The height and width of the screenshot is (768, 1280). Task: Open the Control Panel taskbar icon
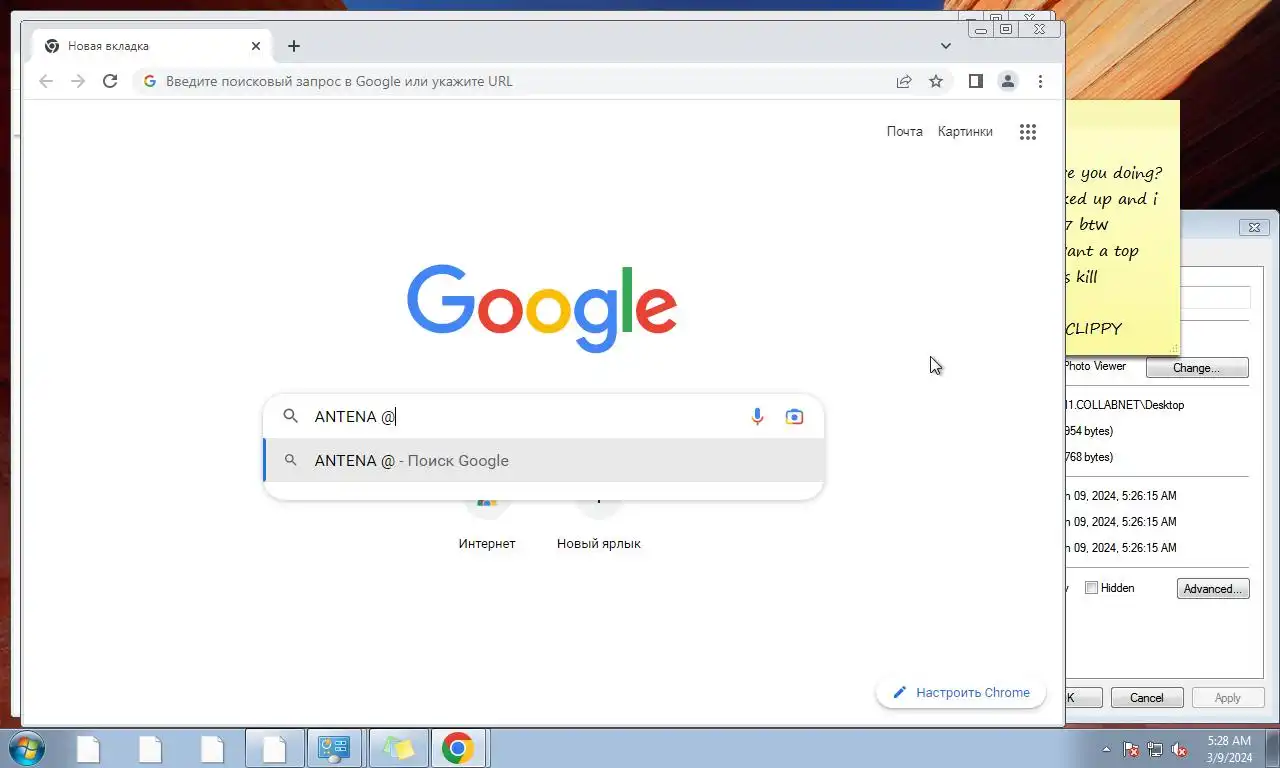pyautogui.click(x=334, y=748)
